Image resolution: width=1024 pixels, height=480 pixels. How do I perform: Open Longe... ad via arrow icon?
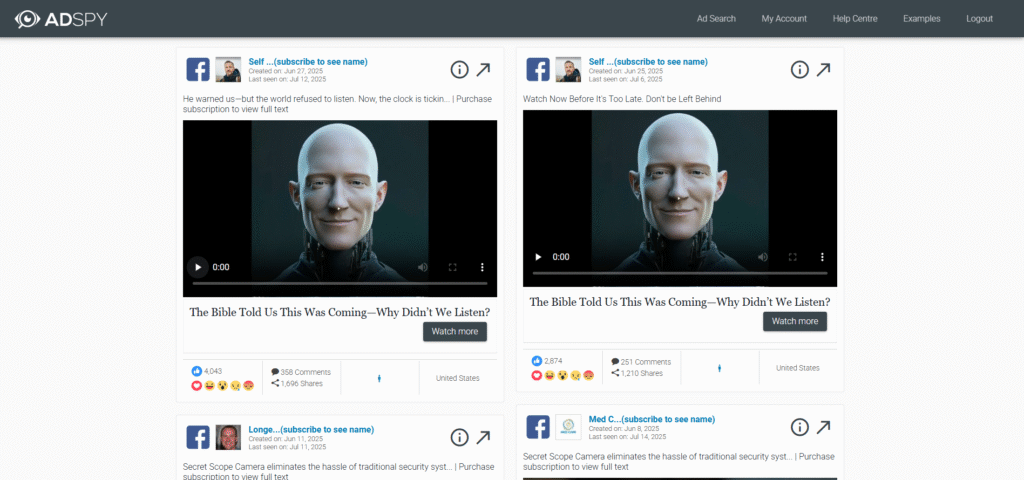tap(483, 437)
